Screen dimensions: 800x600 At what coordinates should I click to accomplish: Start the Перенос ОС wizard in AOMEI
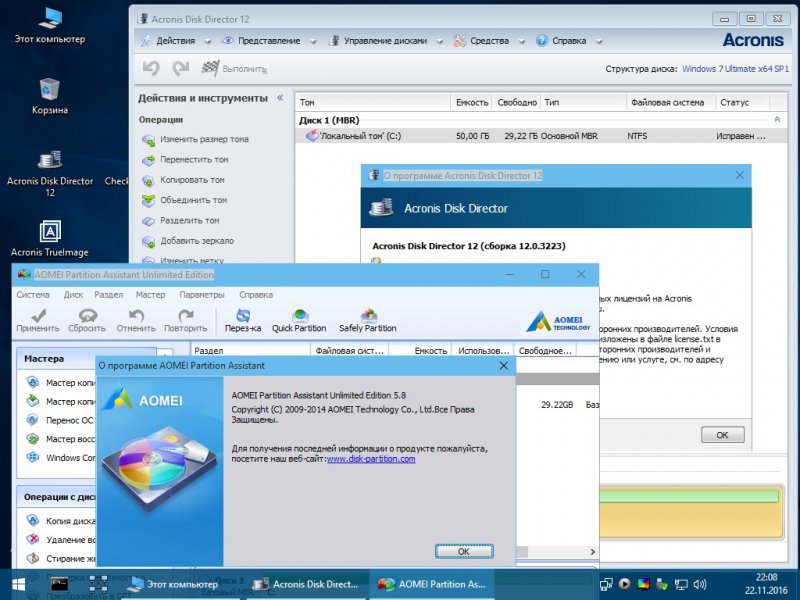tap(60, 420)
